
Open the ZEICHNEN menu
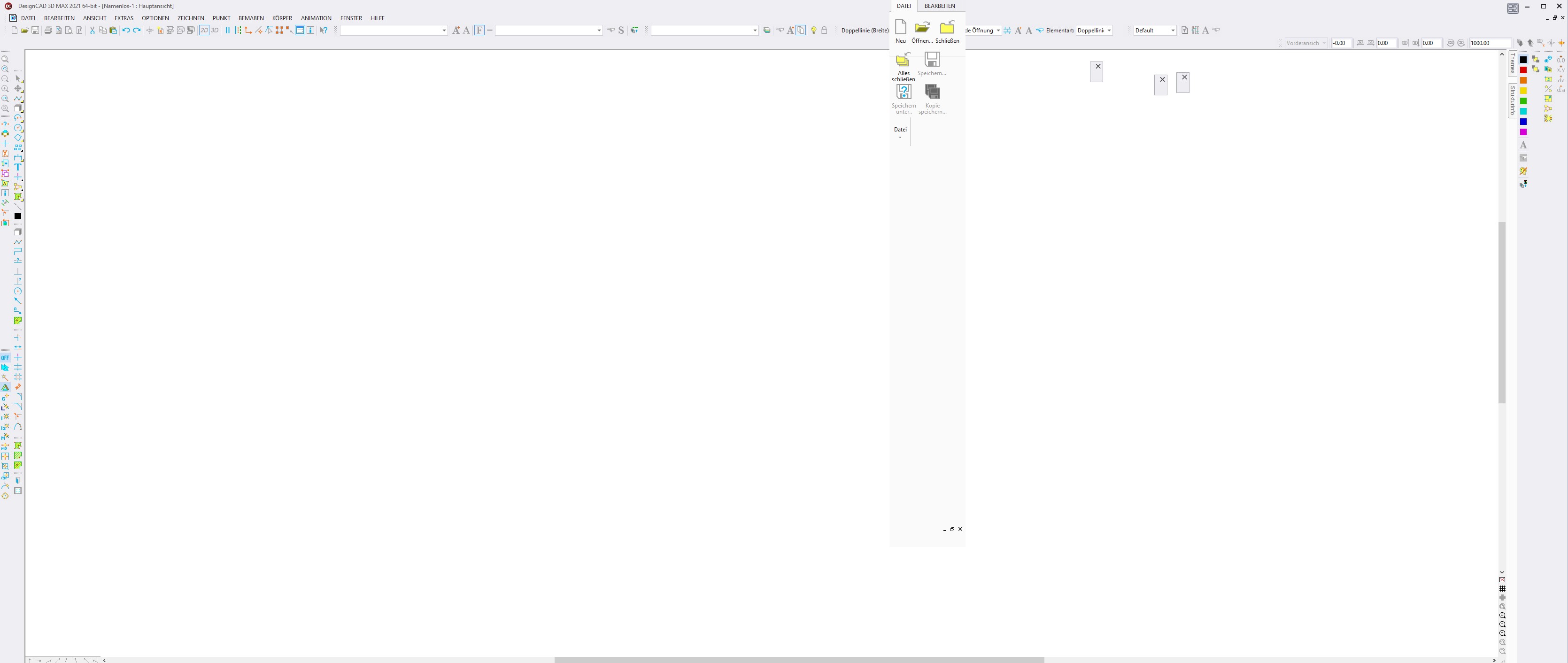(x=191, y=18)
